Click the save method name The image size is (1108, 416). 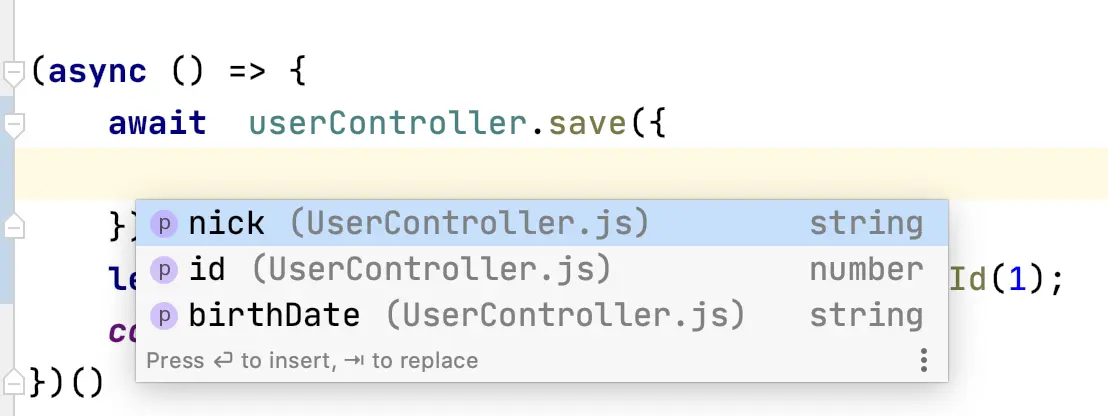coord(587,124)
